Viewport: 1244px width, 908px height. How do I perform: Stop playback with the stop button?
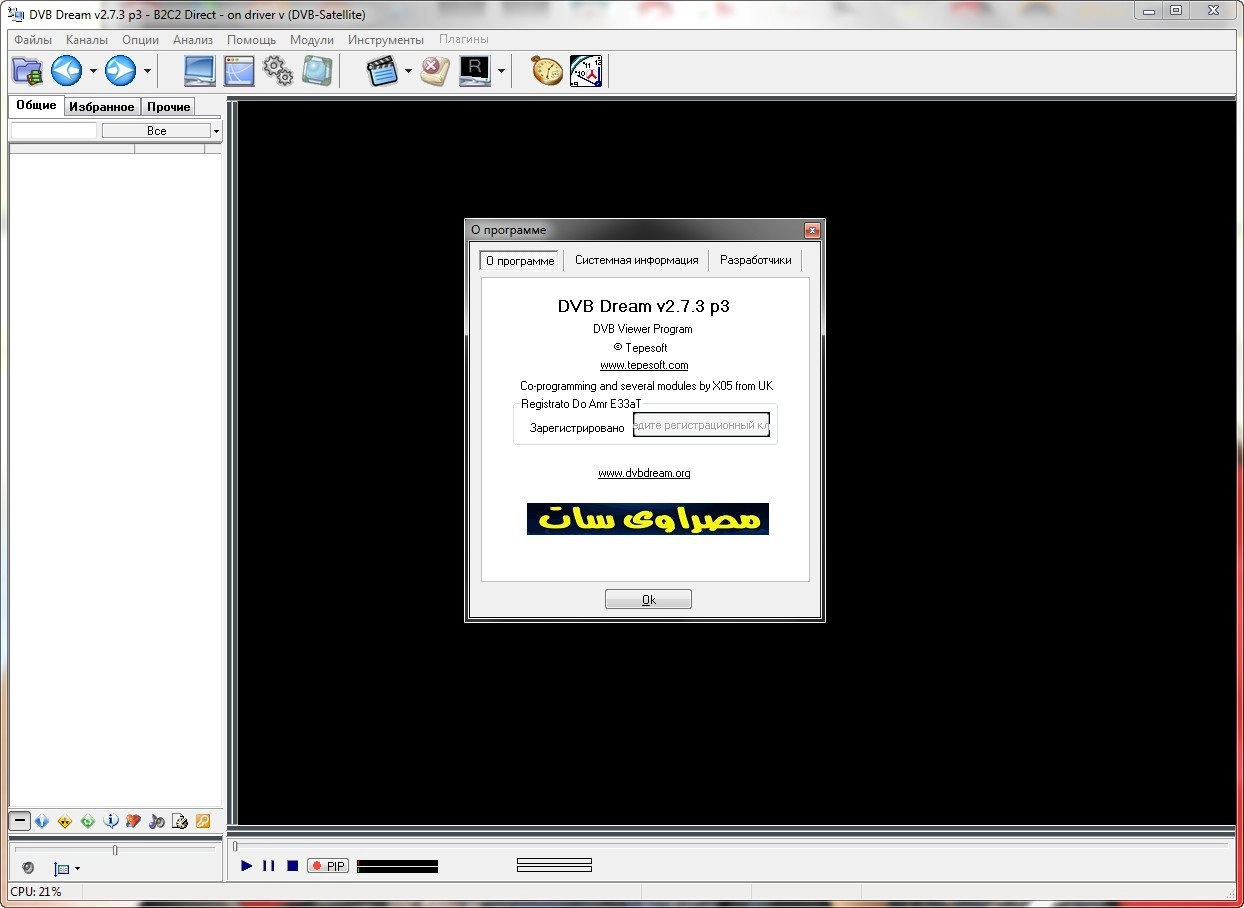[x=292, y=866]
